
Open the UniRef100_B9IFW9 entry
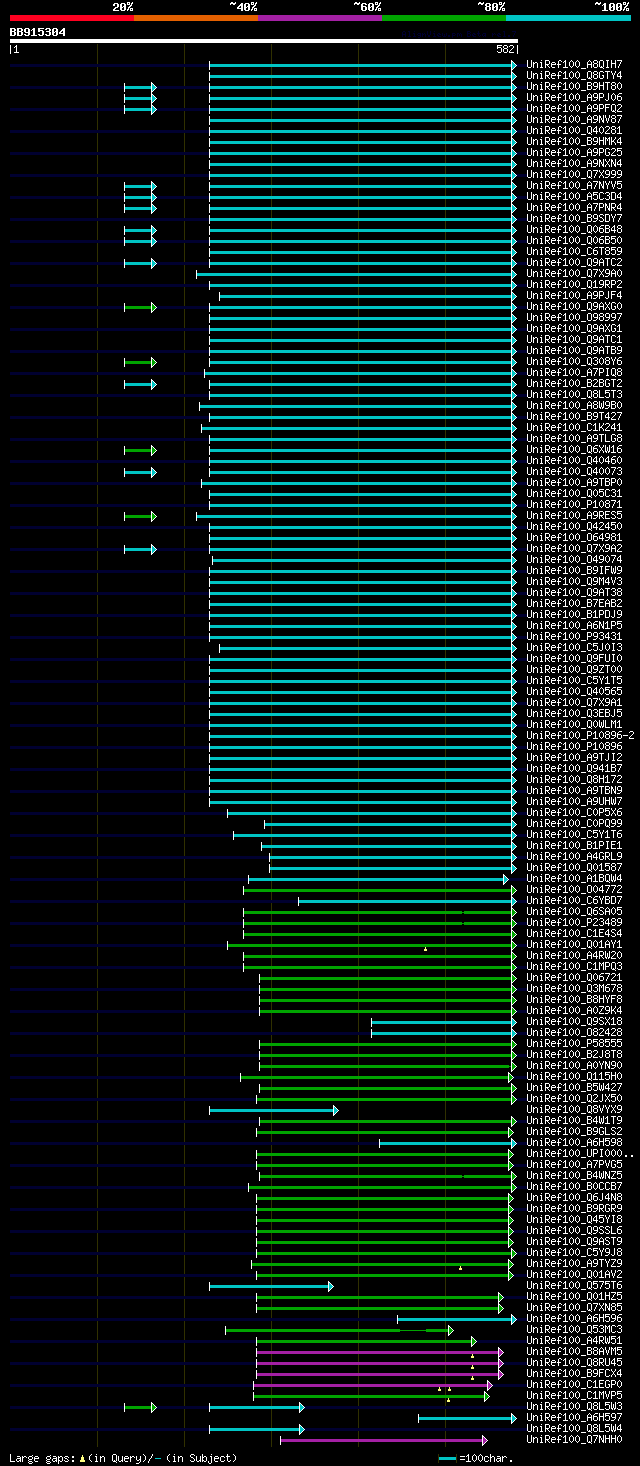[574, 570]
